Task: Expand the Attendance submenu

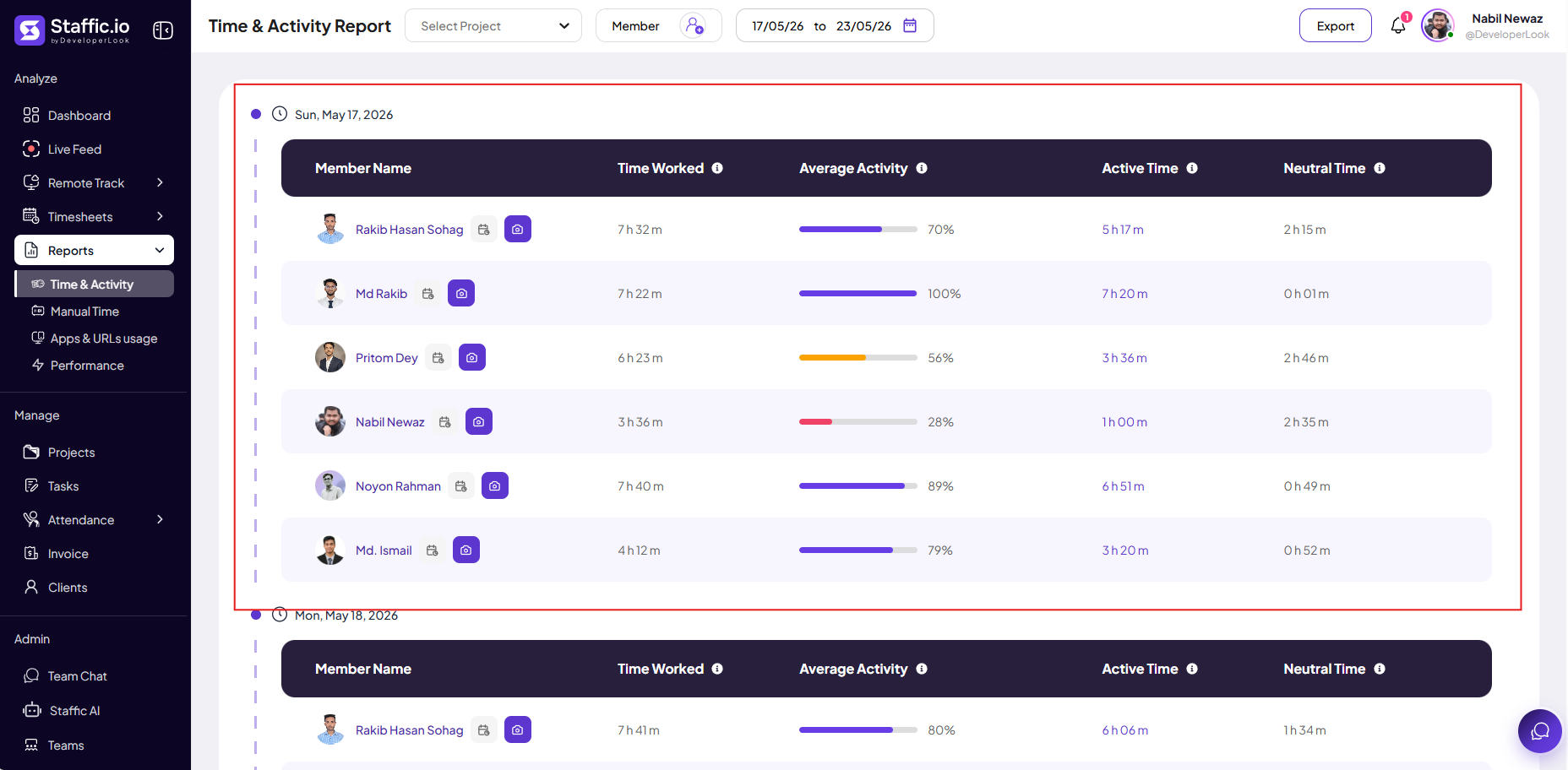Action: [160, 519]
